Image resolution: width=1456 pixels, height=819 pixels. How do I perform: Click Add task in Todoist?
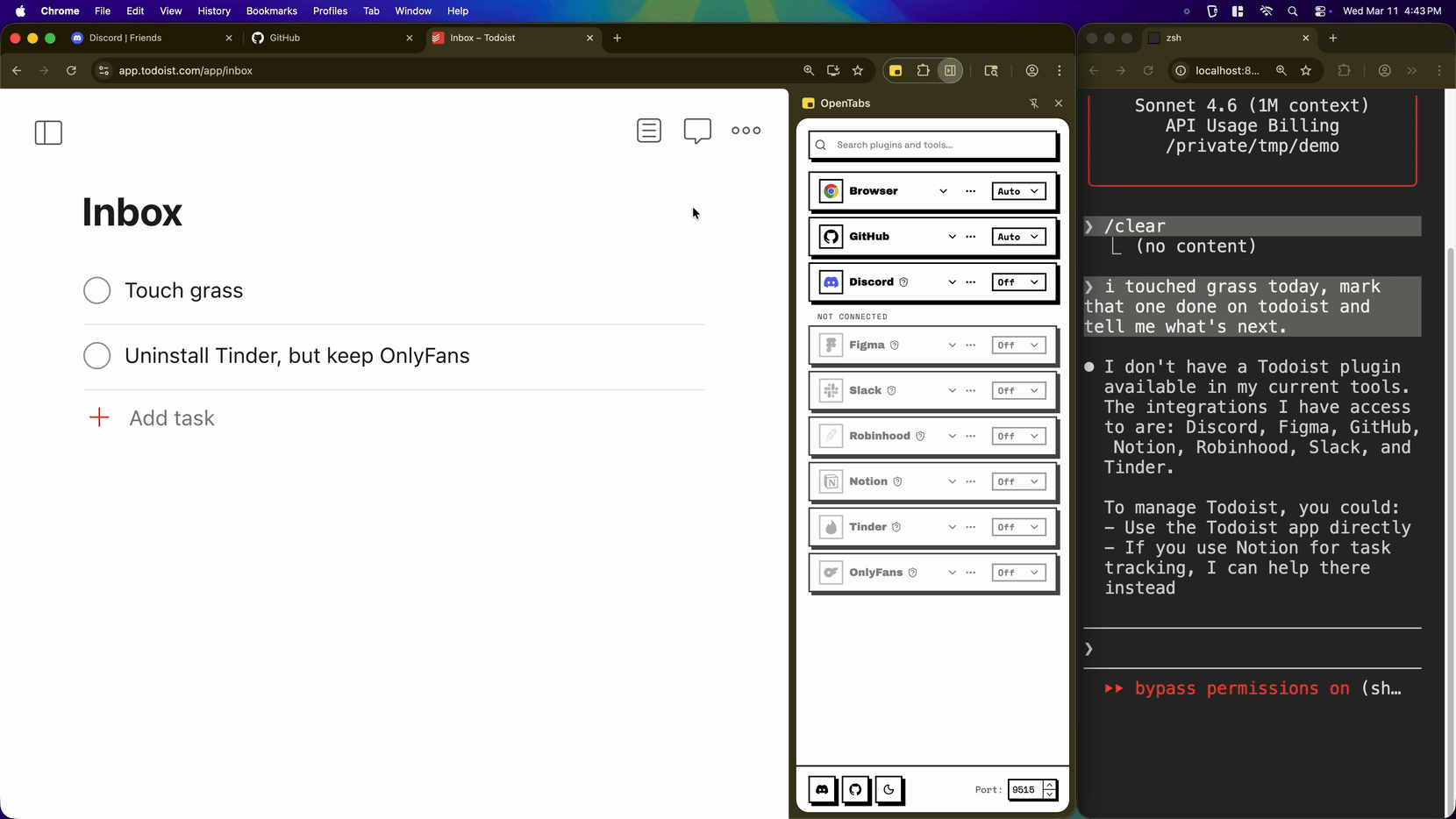(x=171, y=418)
